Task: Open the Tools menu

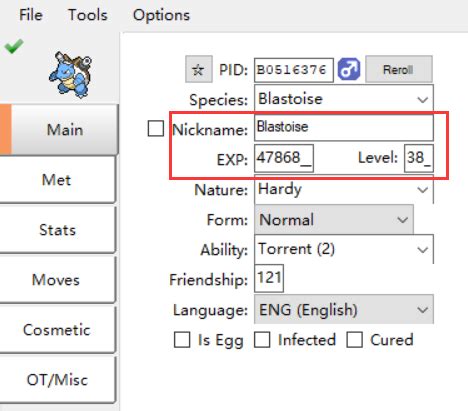Action: [88, 15]
